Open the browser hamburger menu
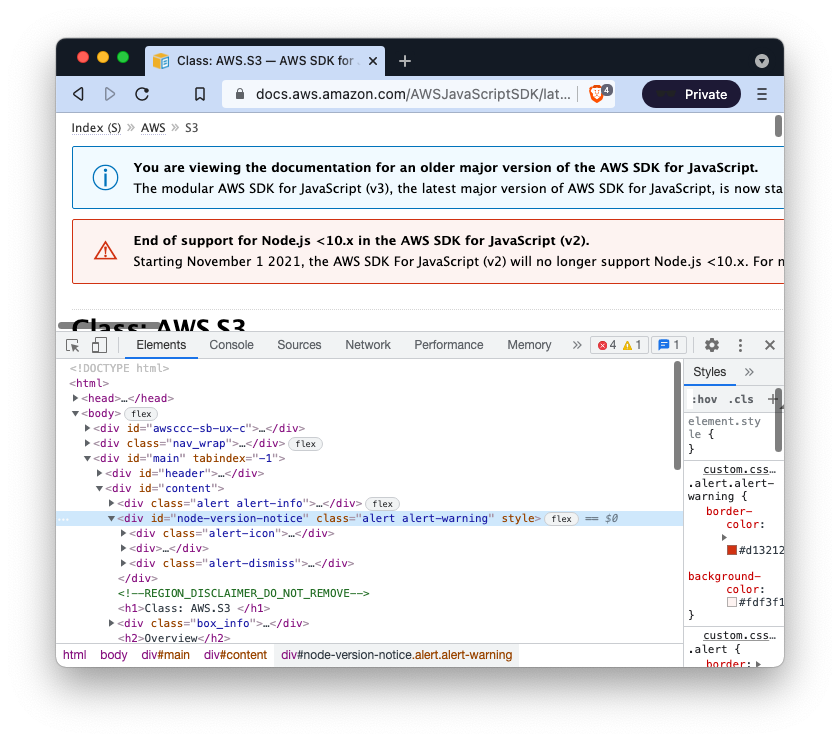840x741 pixels. tap(762, 94)
